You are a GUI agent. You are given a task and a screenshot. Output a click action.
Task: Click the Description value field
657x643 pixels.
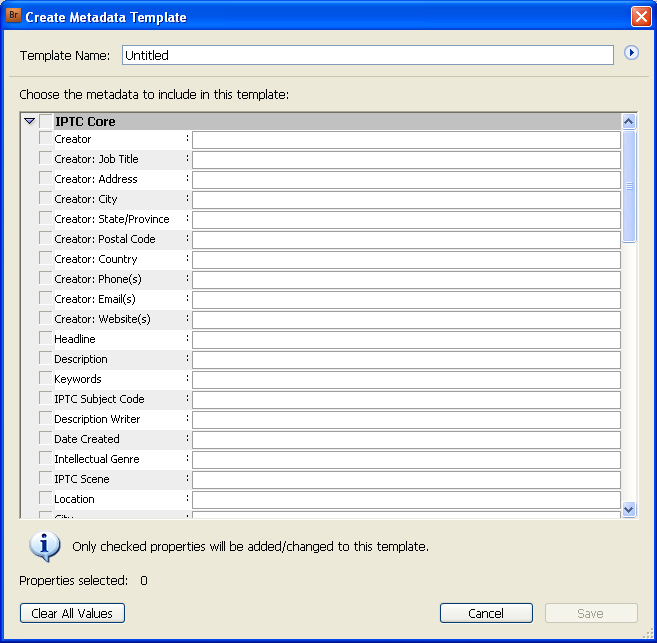pyautogui.click(x=406, y=360)
